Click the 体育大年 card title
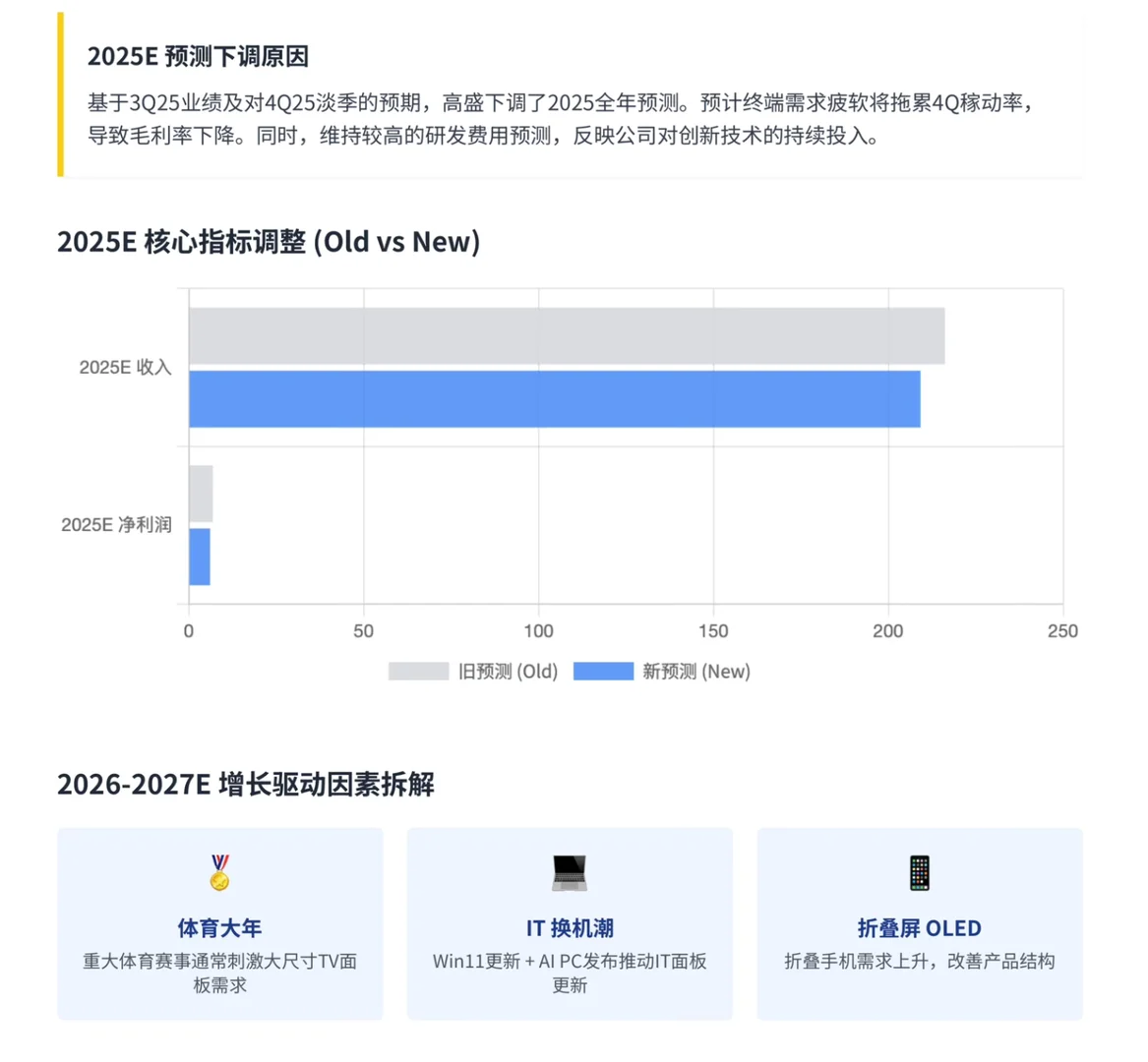Image resolution: width=1148 pixels, height=1062 pixels. pos(219,928)
